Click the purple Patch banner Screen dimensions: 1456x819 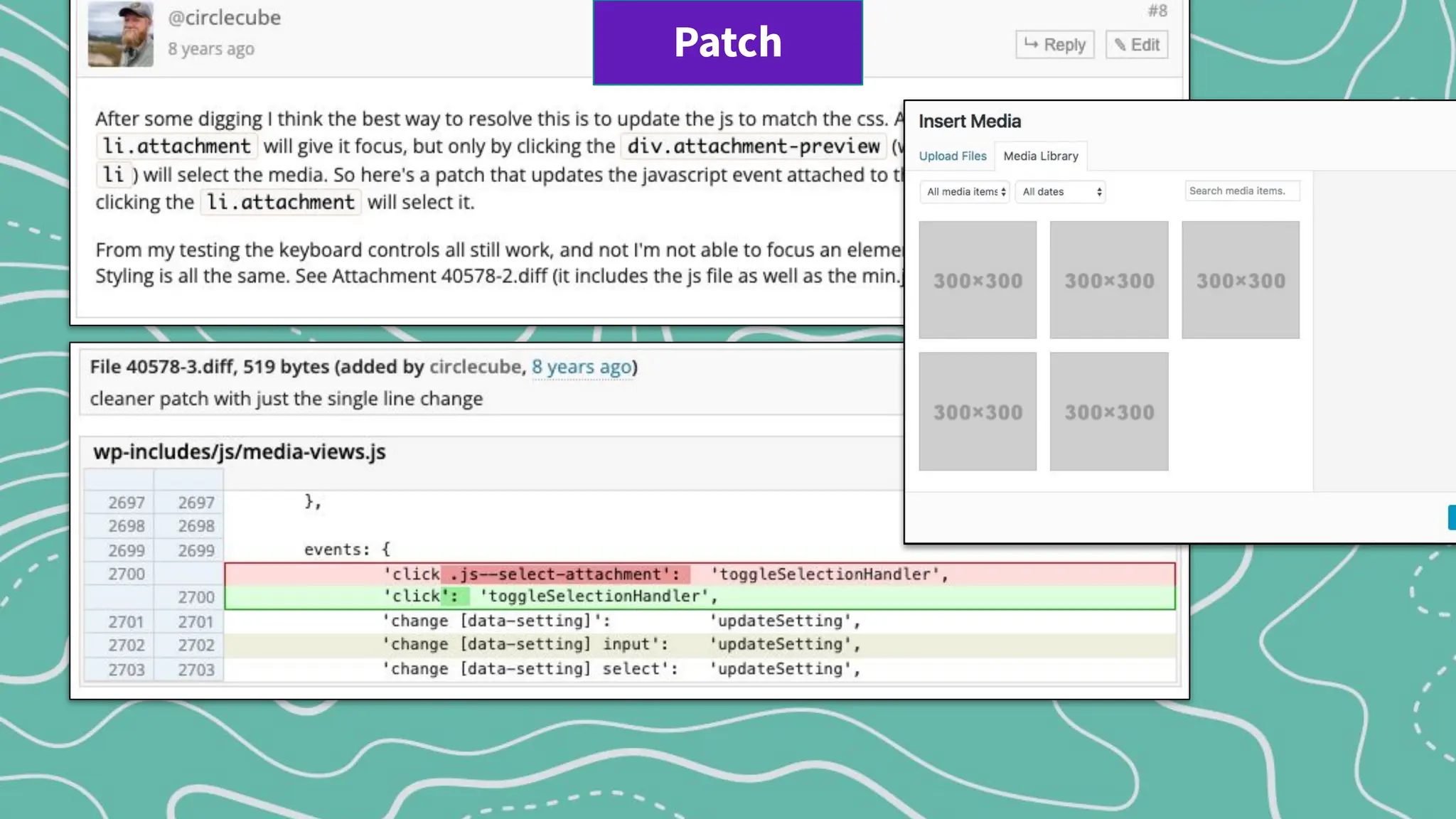[727, 42]
